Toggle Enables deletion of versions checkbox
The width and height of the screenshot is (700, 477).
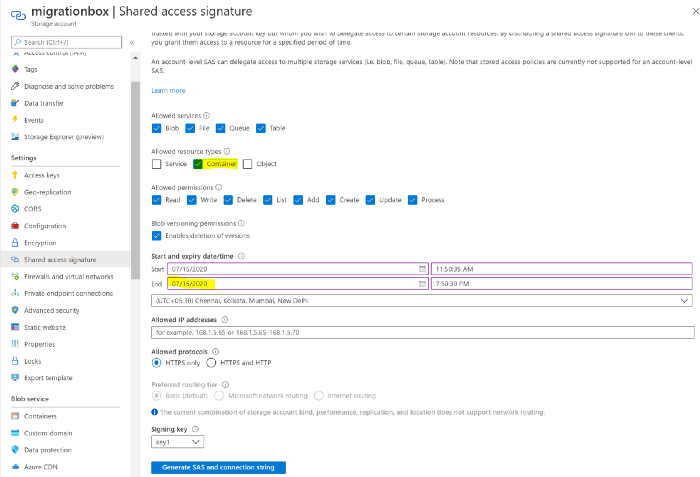(156, 235)
